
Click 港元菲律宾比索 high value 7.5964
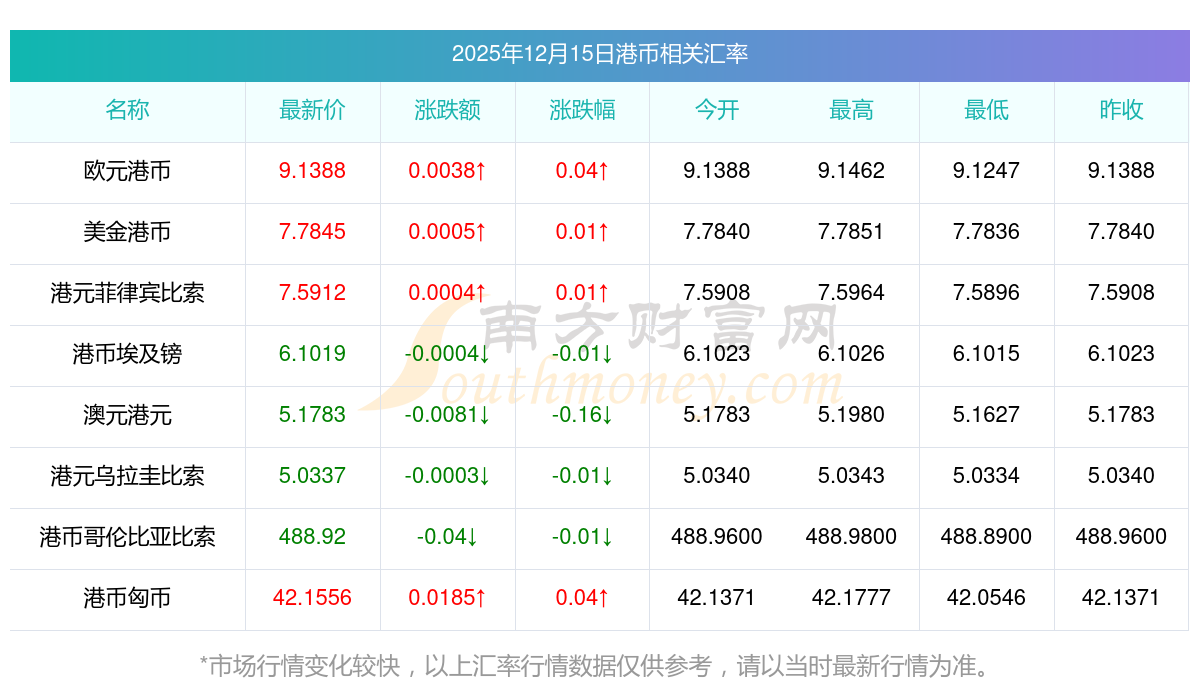[x=851, y=293]
